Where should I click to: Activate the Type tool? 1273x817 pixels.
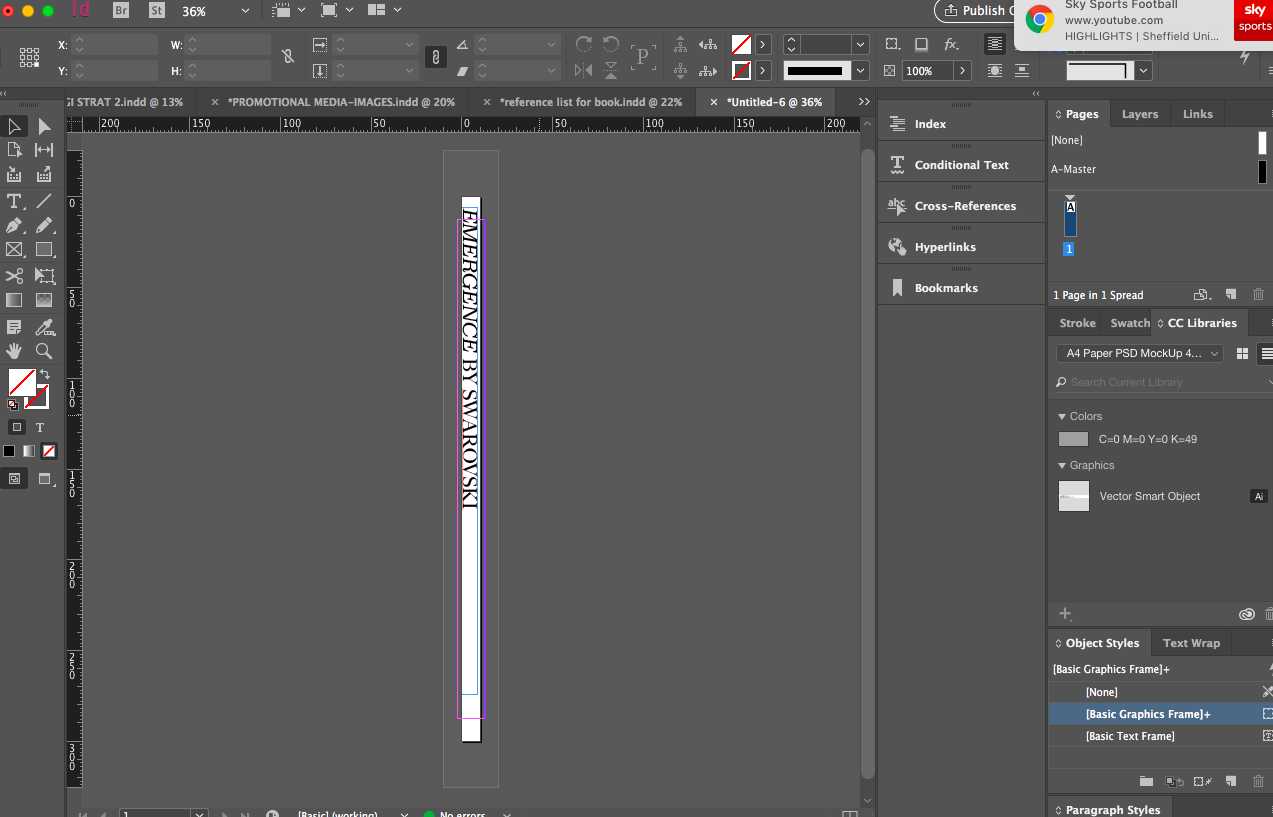click(x=15, y=201)
